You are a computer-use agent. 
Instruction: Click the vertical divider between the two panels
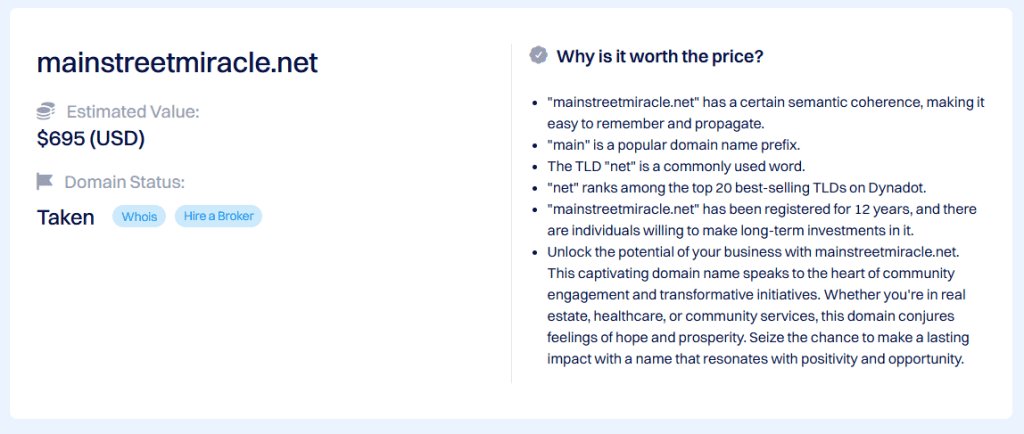(x=511, y=212)
